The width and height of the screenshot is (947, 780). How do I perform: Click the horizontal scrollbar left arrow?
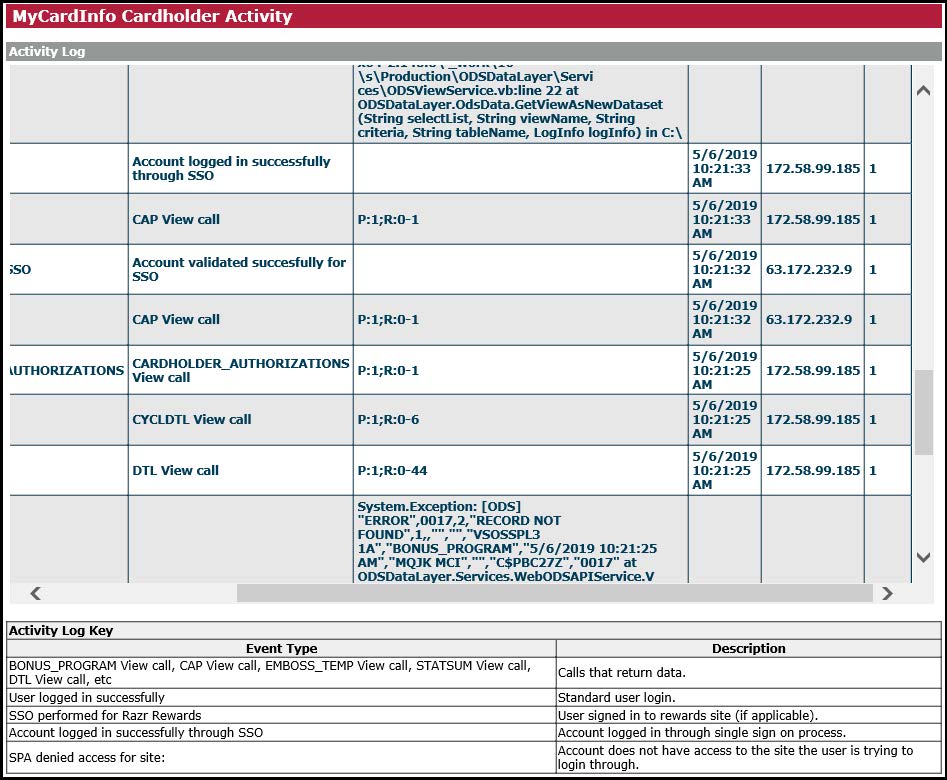coord(36,593)
